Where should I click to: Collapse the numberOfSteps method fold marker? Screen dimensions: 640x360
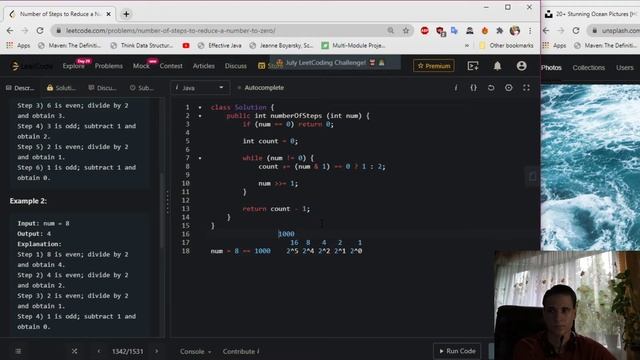[200, 116]
